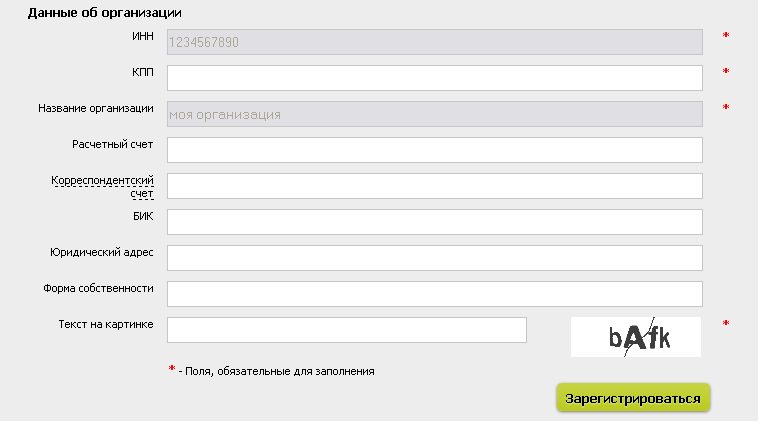Click the asterisk next to Название организации
The image size is (761, 427).
[x=726, y=107]
